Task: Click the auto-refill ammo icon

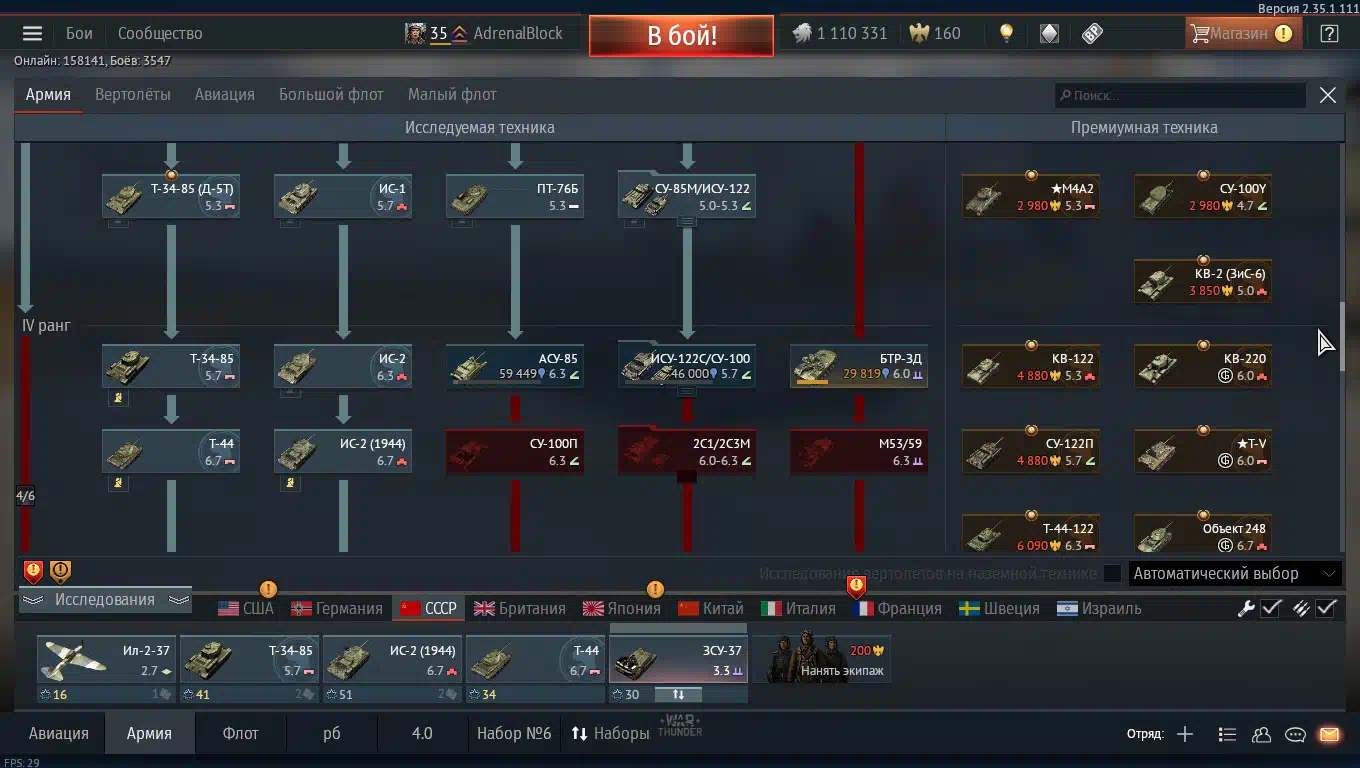Action: click(x=1301, y=608)
